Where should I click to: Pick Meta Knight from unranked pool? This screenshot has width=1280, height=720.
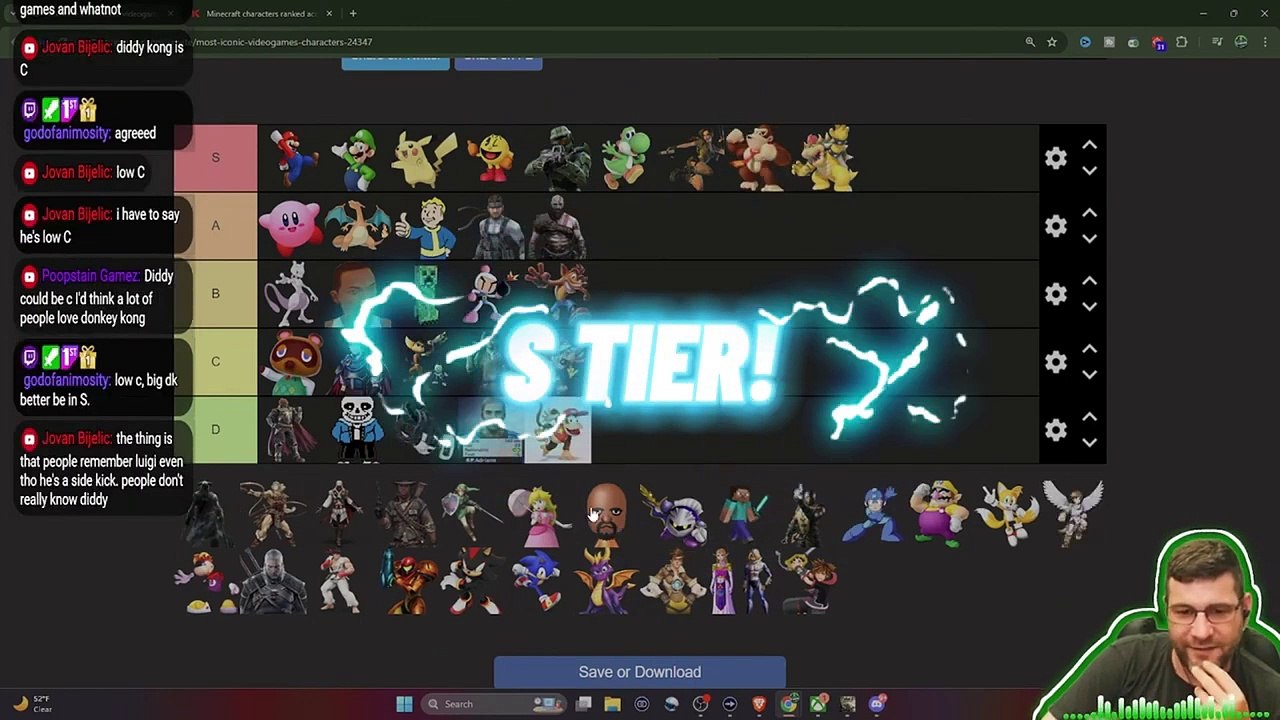click(x=673, y=514)
